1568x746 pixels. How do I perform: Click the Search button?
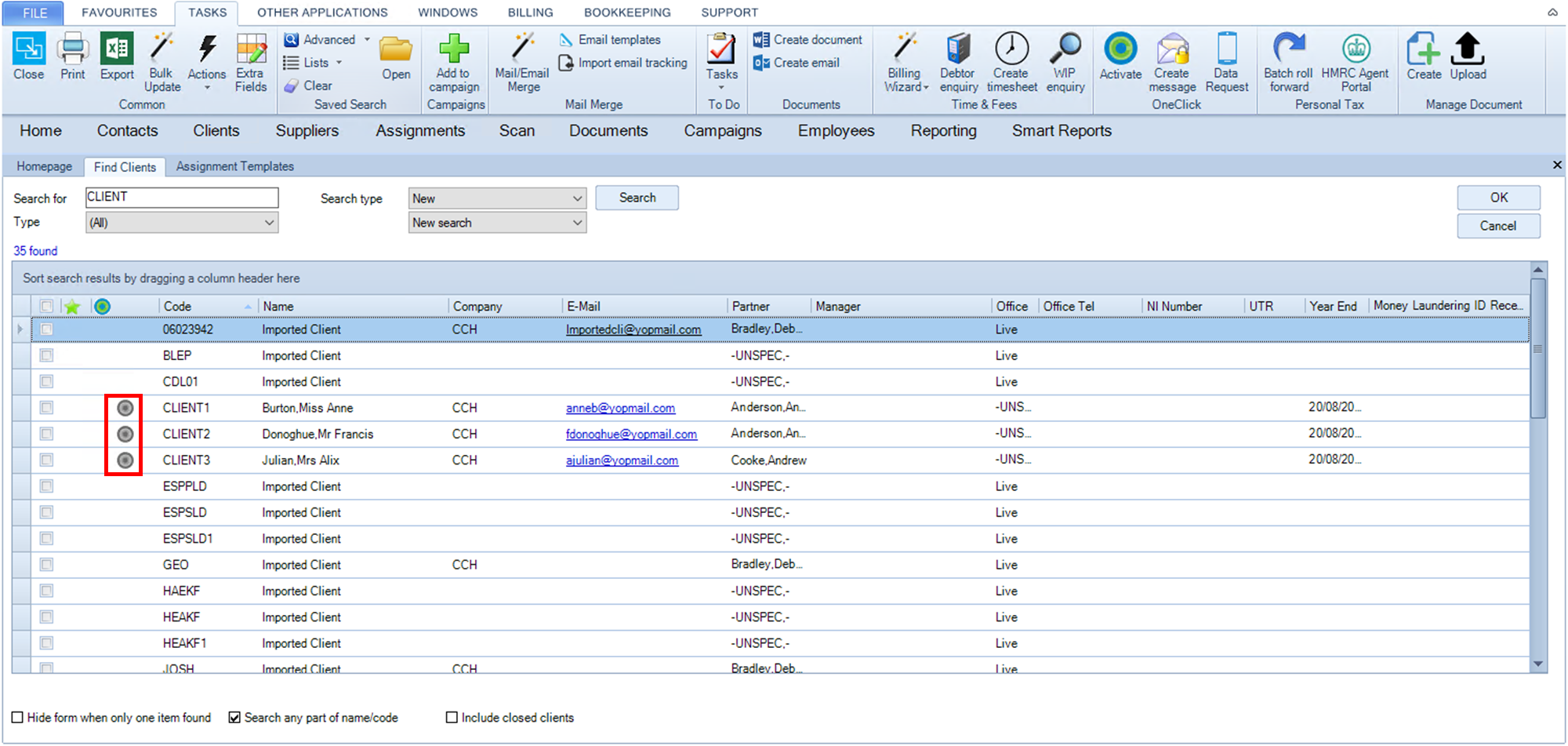(x=637, y=198)
